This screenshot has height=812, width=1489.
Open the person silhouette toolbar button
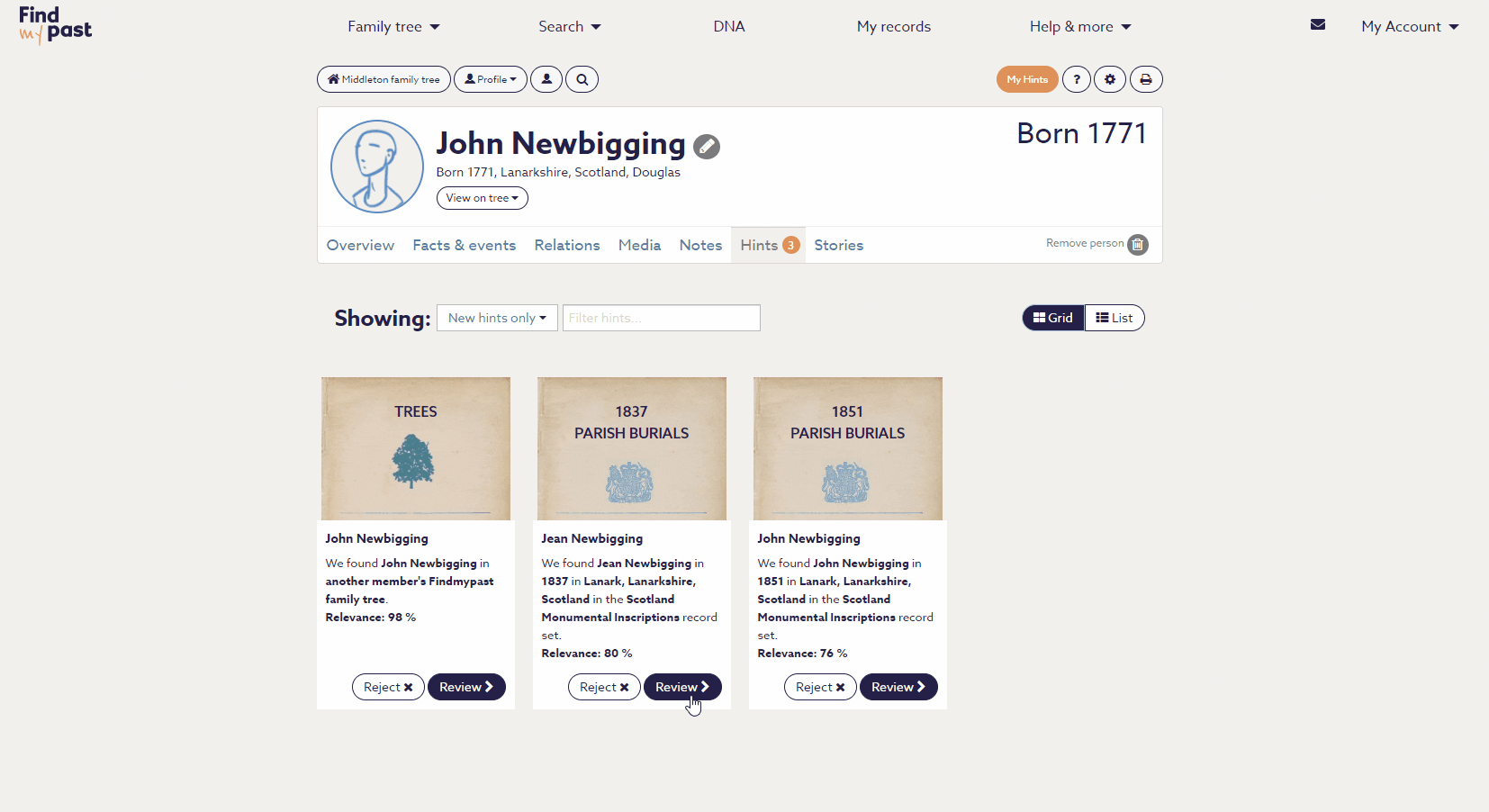tap(546, 79)
